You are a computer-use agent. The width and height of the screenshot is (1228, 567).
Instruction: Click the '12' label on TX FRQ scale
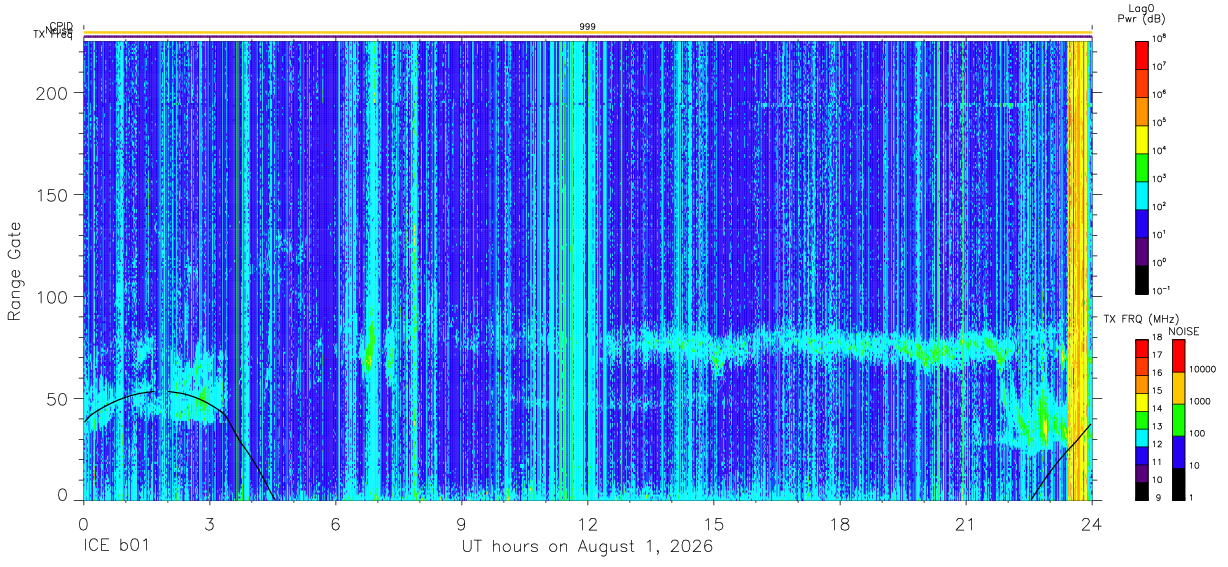1156,444
